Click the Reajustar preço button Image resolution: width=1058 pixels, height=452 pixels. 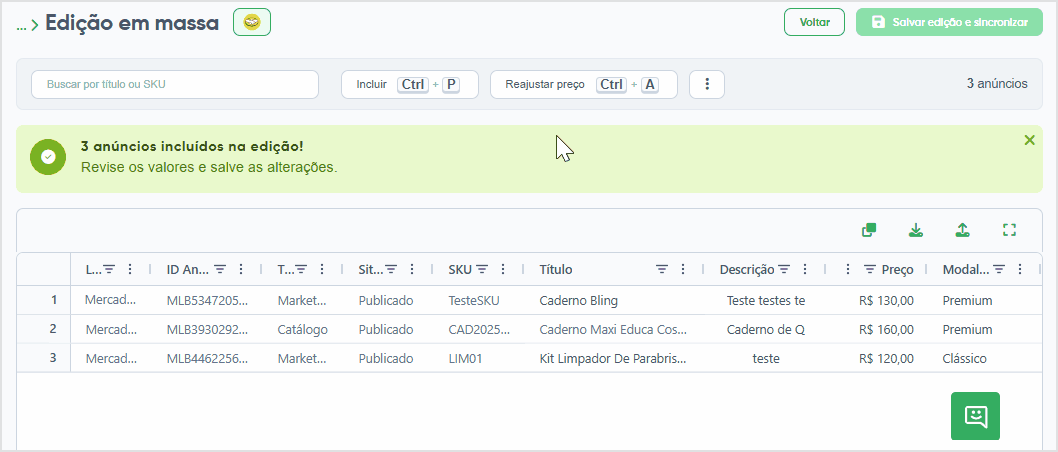(x=584, y=84)
